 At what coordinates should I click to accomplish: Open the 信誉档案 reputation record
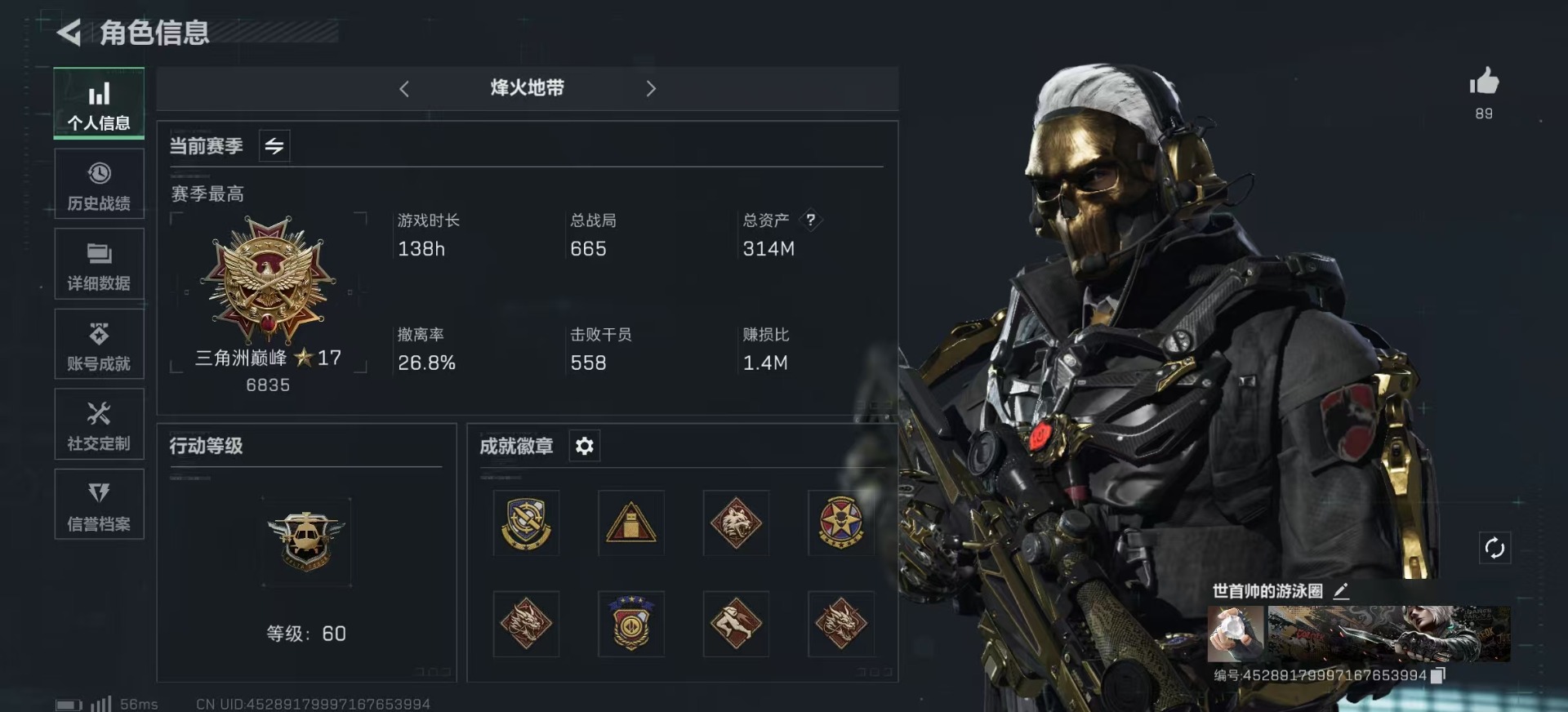99,505
